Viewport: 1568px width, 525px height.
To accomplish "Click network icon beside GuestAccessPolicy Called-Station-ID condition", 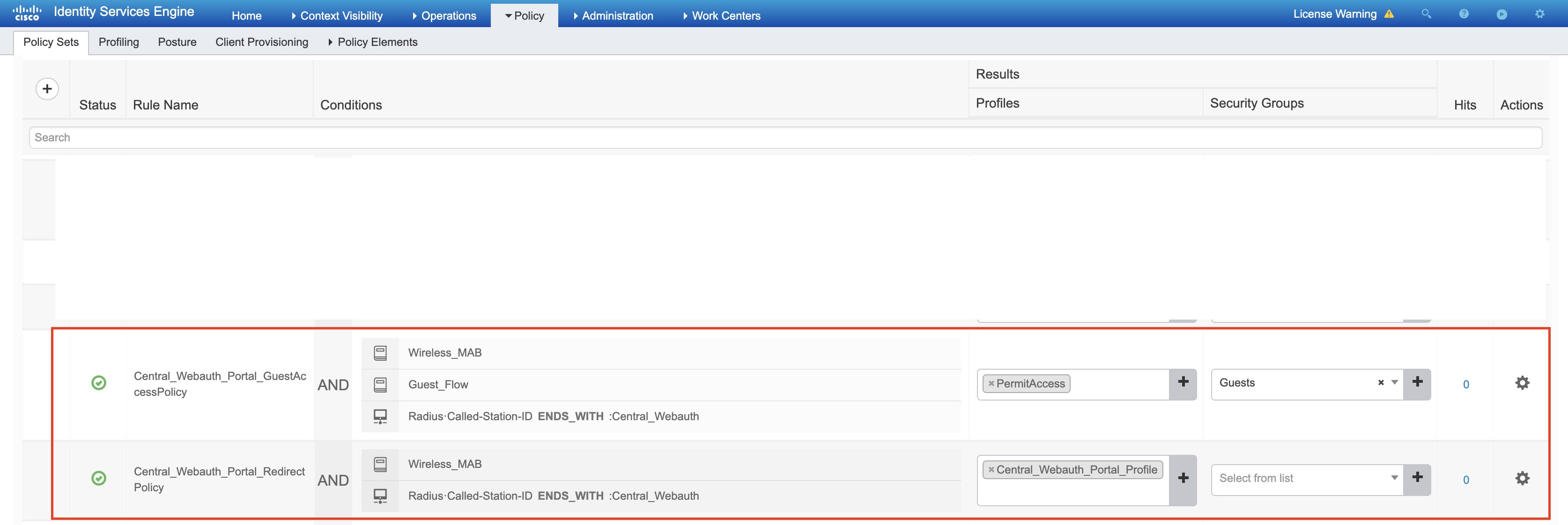I will (380, 417).
